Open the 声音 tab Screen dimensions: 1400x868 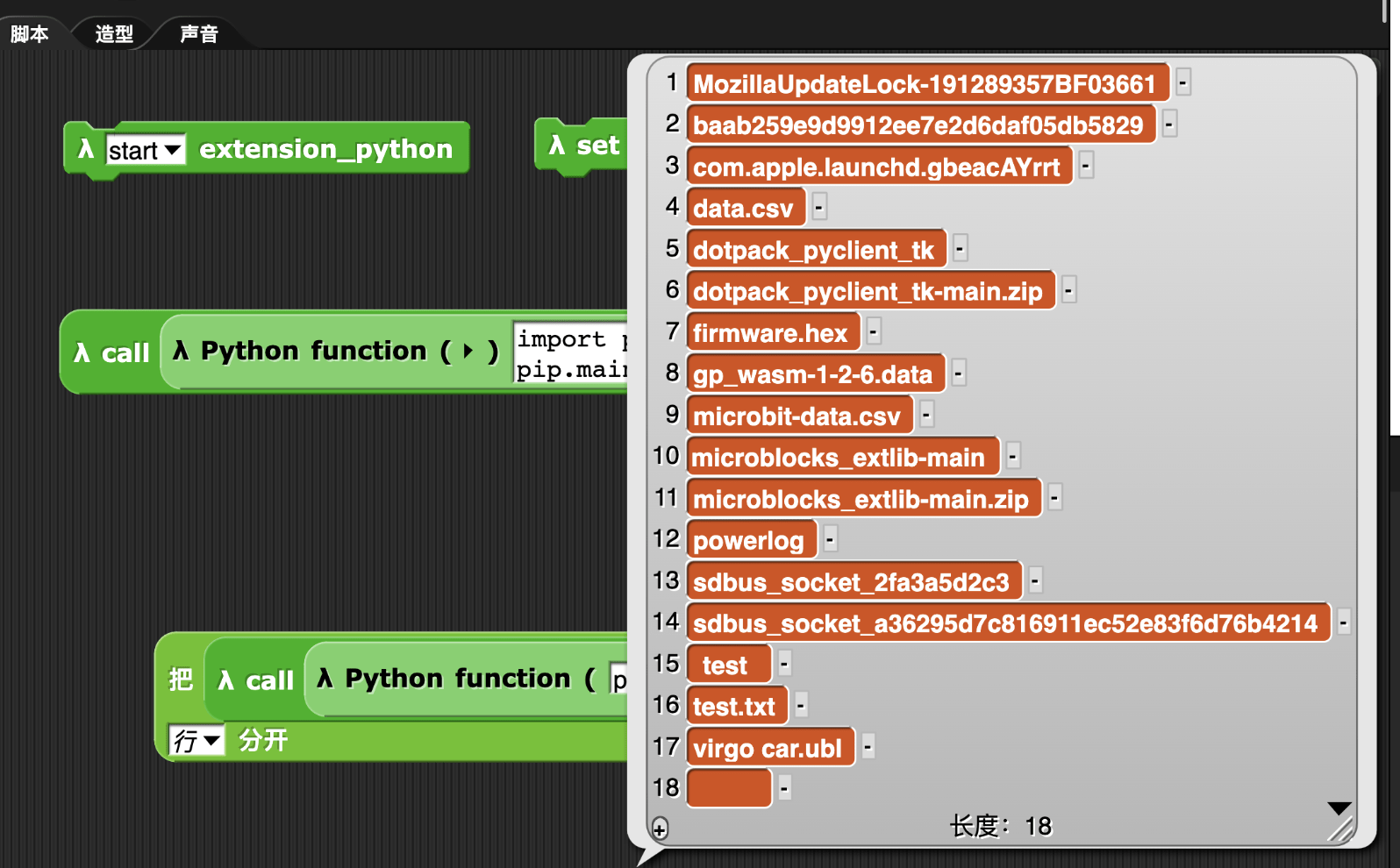tap(199, 34)
